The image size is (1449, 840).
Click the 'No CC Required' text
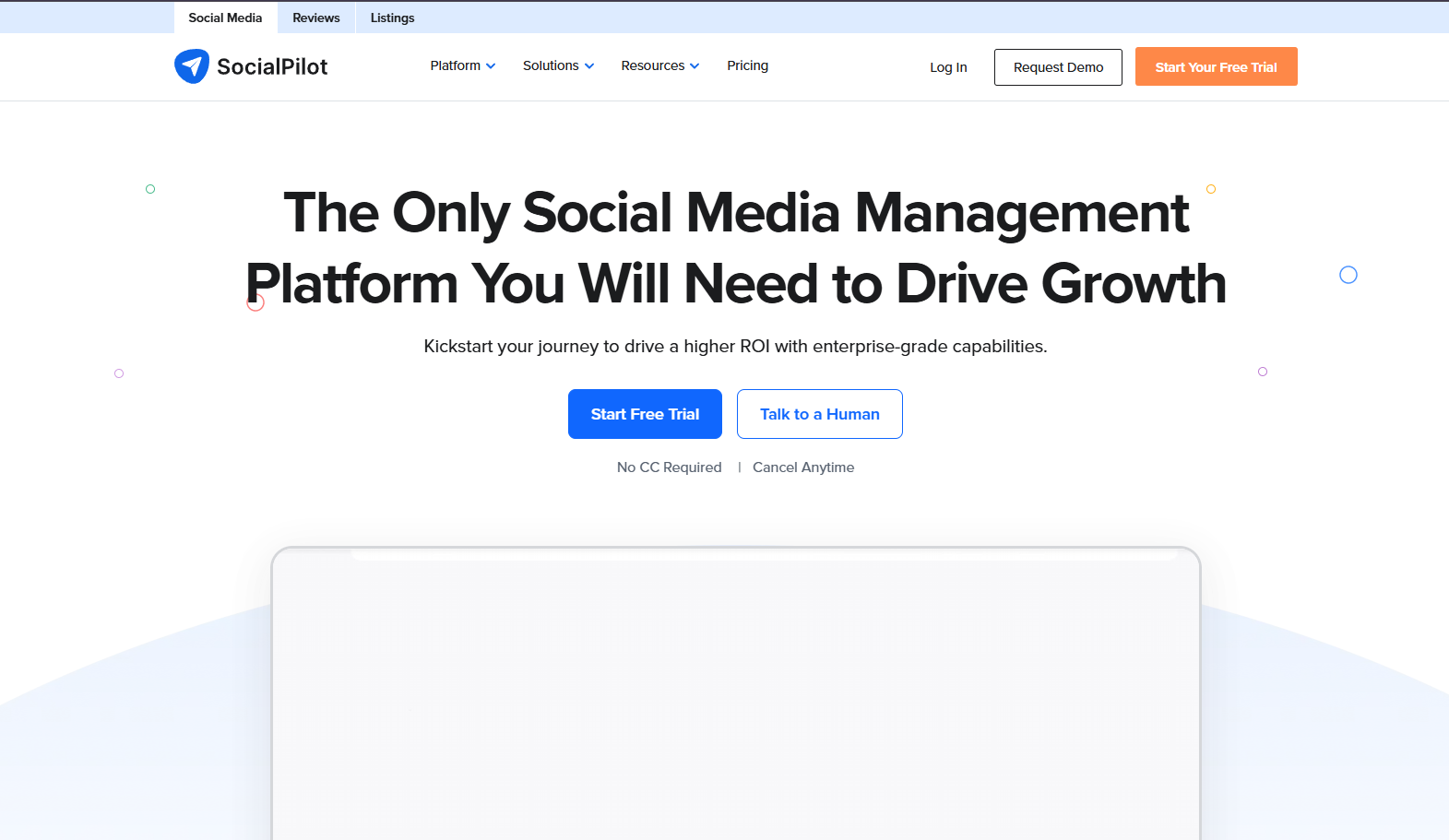point(670,467)
